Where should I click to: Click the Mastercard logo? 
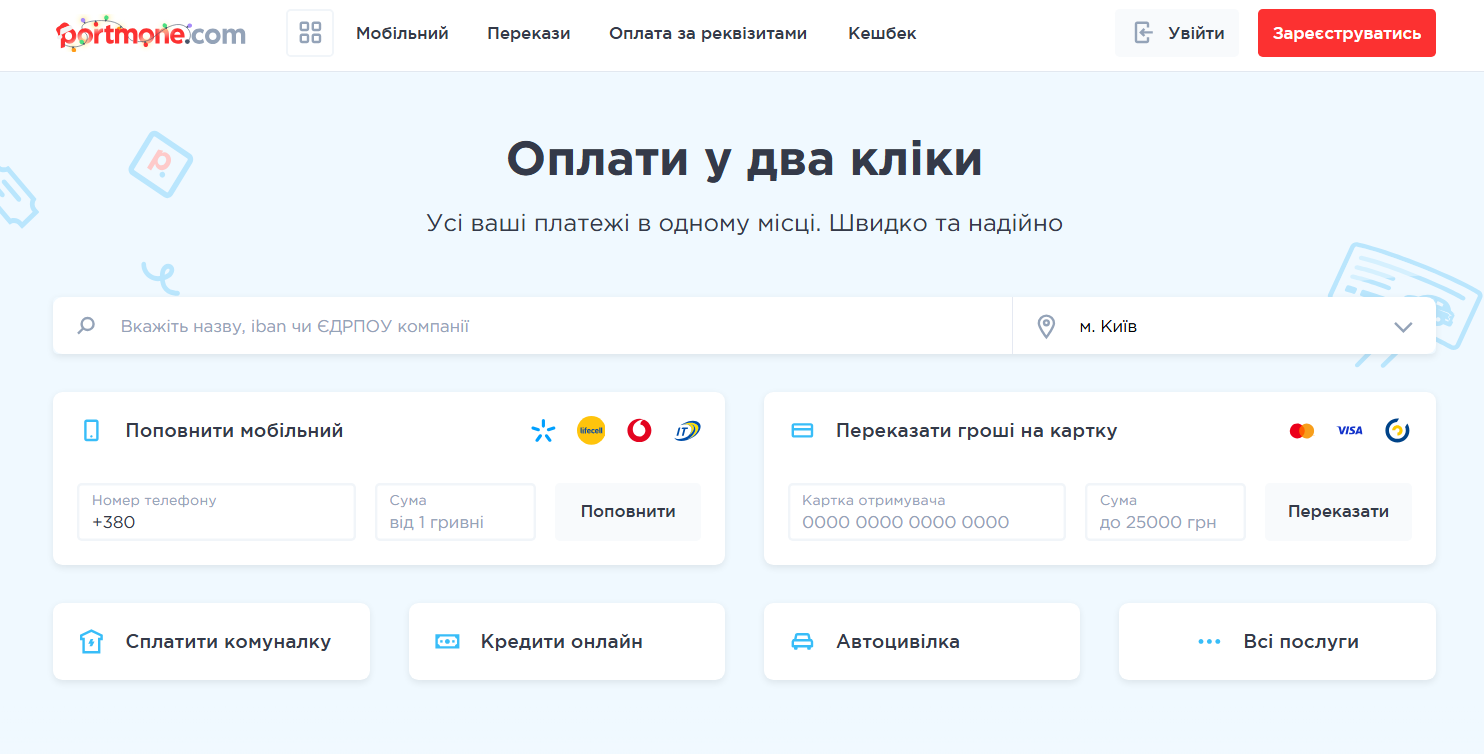(x=1302, y=431)
